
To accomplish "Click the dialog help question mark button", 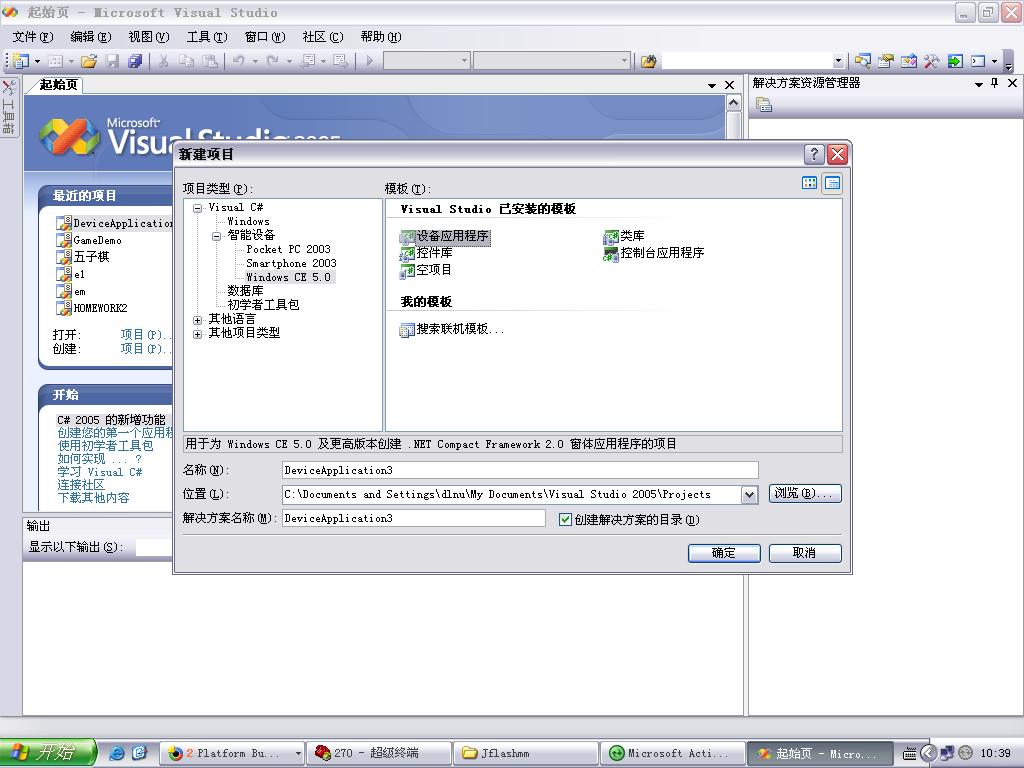I will point(814,154).
